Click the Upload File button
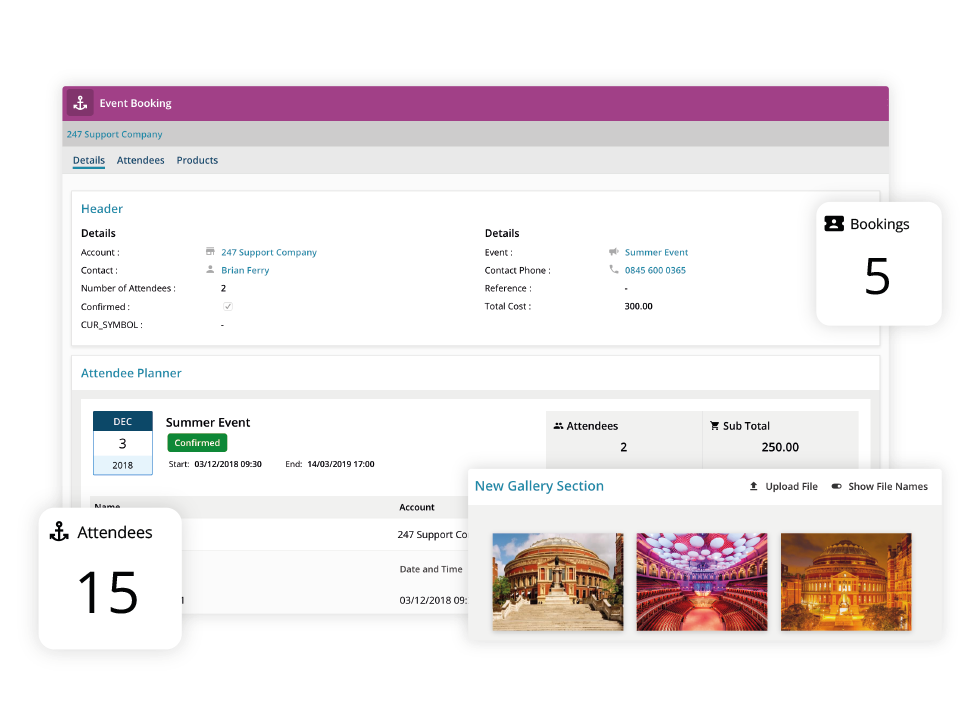Screen dimensions: 960x720 784,486
